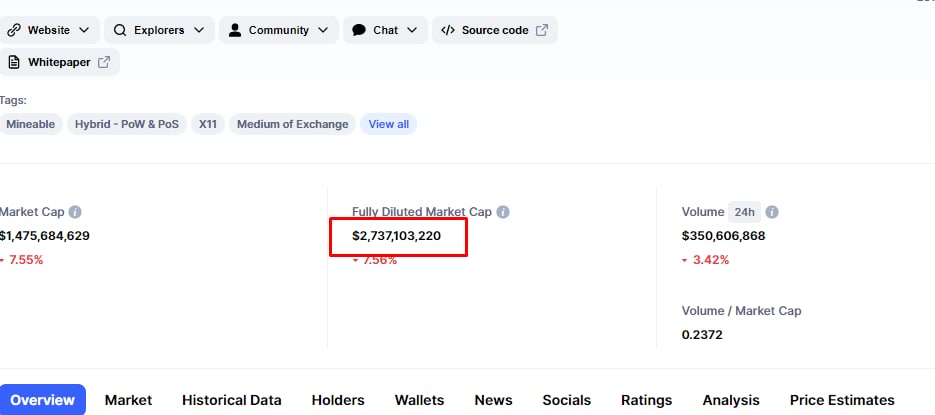Viewport: 935px width, 415px height.
Task: Click the Fully Diluted Market Cap info icon
Action: 503,212
